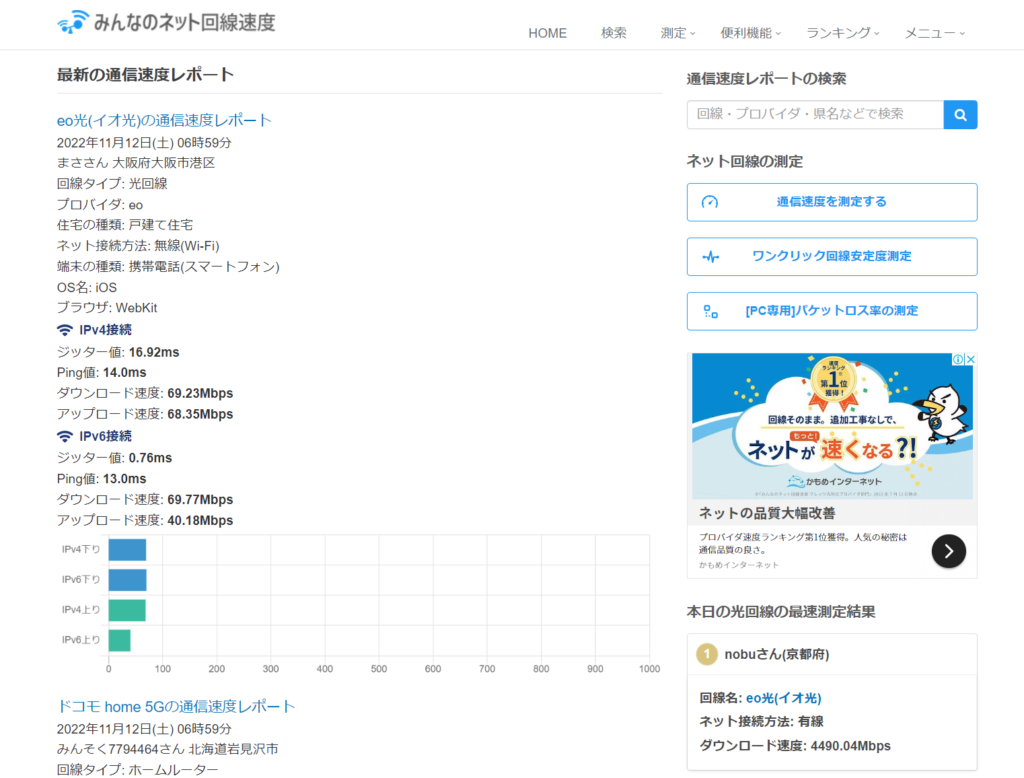Click the IPv6上り green bar in the chart

[x=120, y=640]
